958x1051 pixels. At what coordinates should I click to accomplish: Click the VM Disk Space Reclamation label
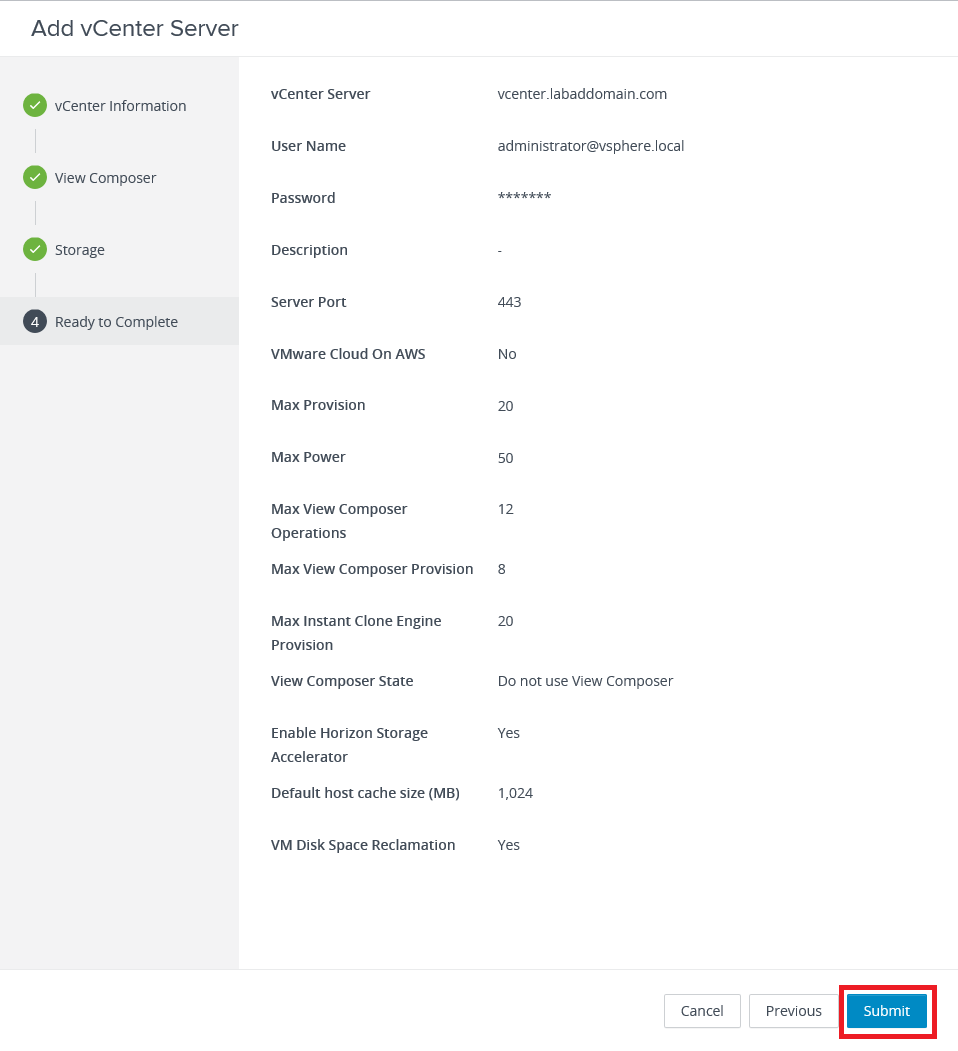coord(363,845)
